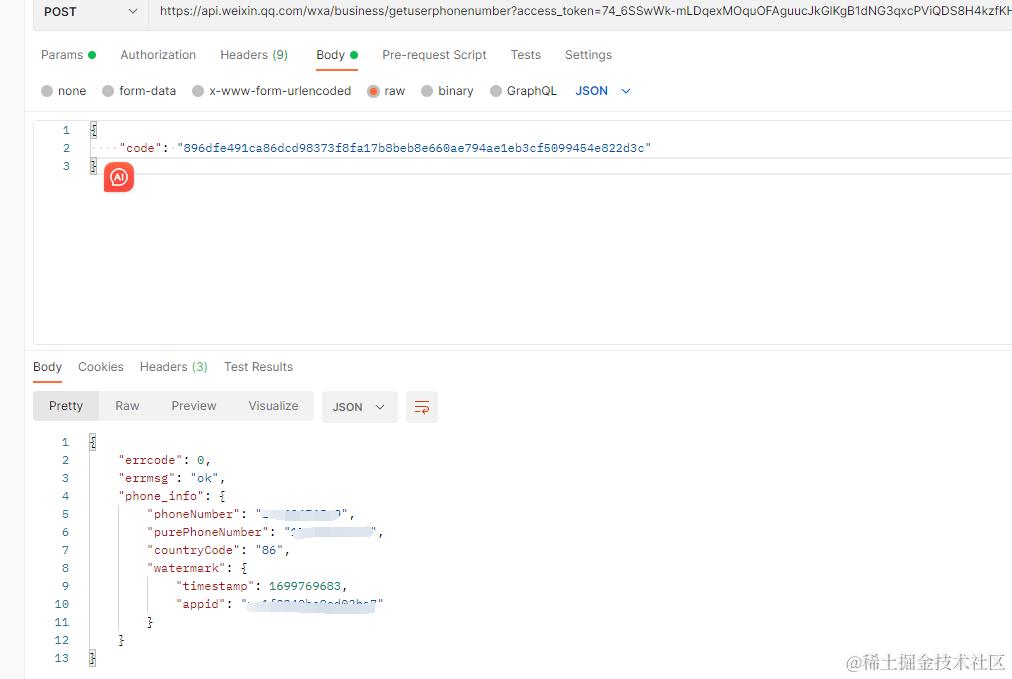
Task: Click the "errmsg" key in response
Action: point(147,478)
